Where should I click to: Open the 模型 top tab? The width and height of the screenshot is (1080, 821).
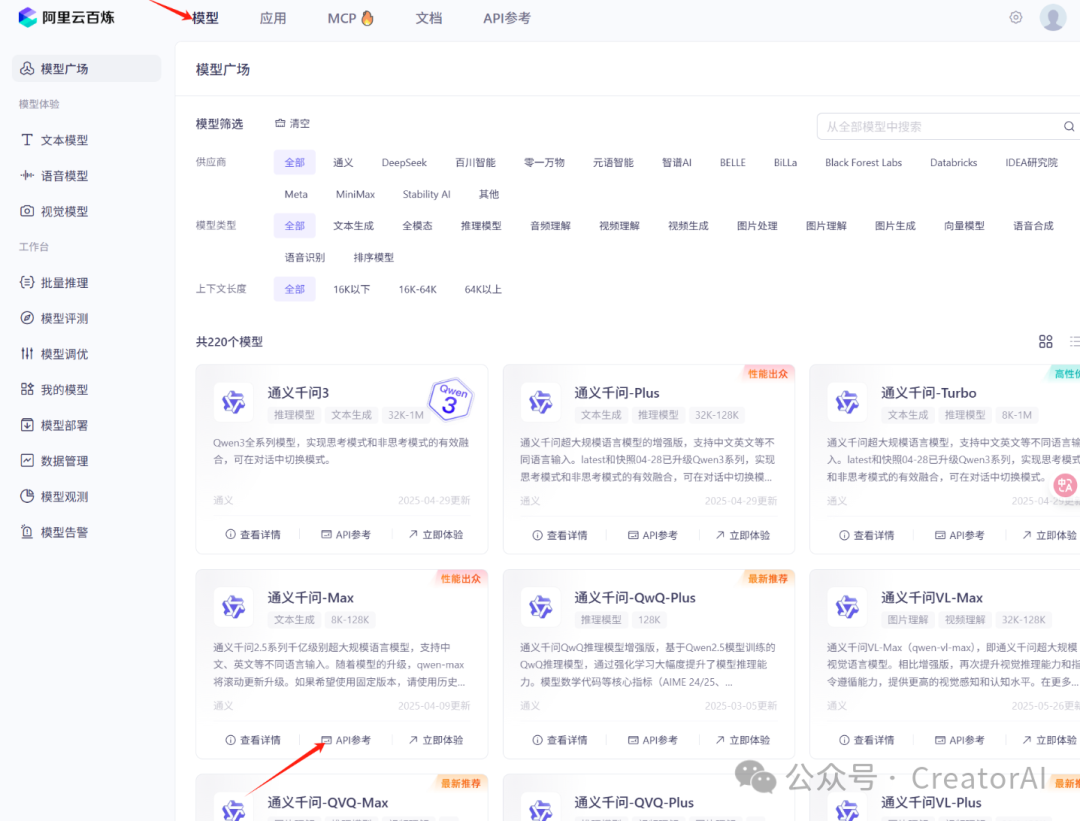tap(205, 19)
